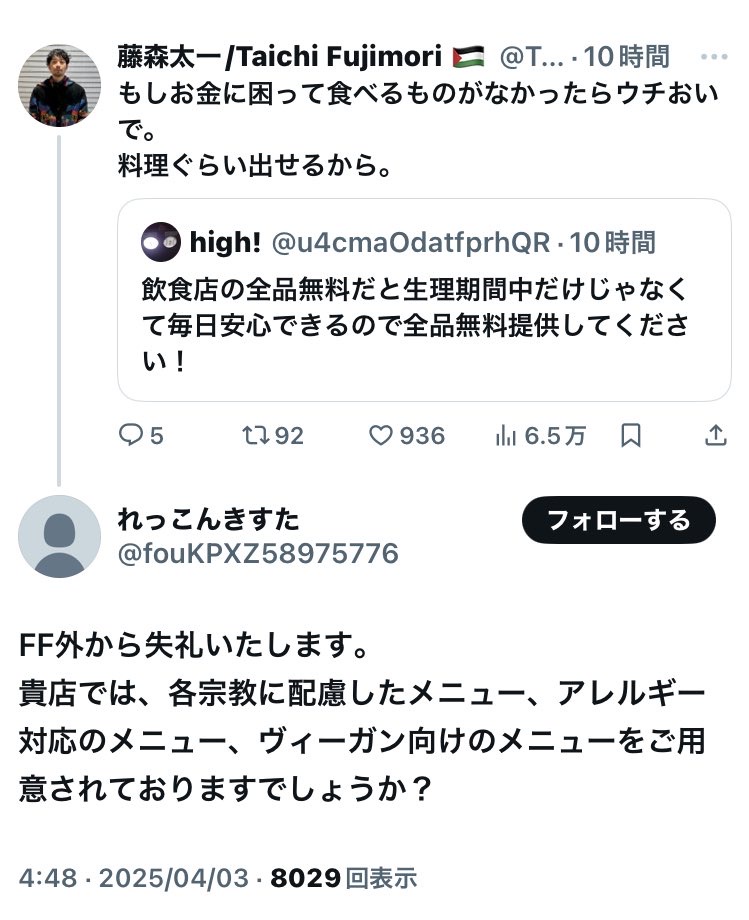Tap the share upload icon
Image resolution: width=749 pixels, height=920 pixels.
tap(716, 436)
